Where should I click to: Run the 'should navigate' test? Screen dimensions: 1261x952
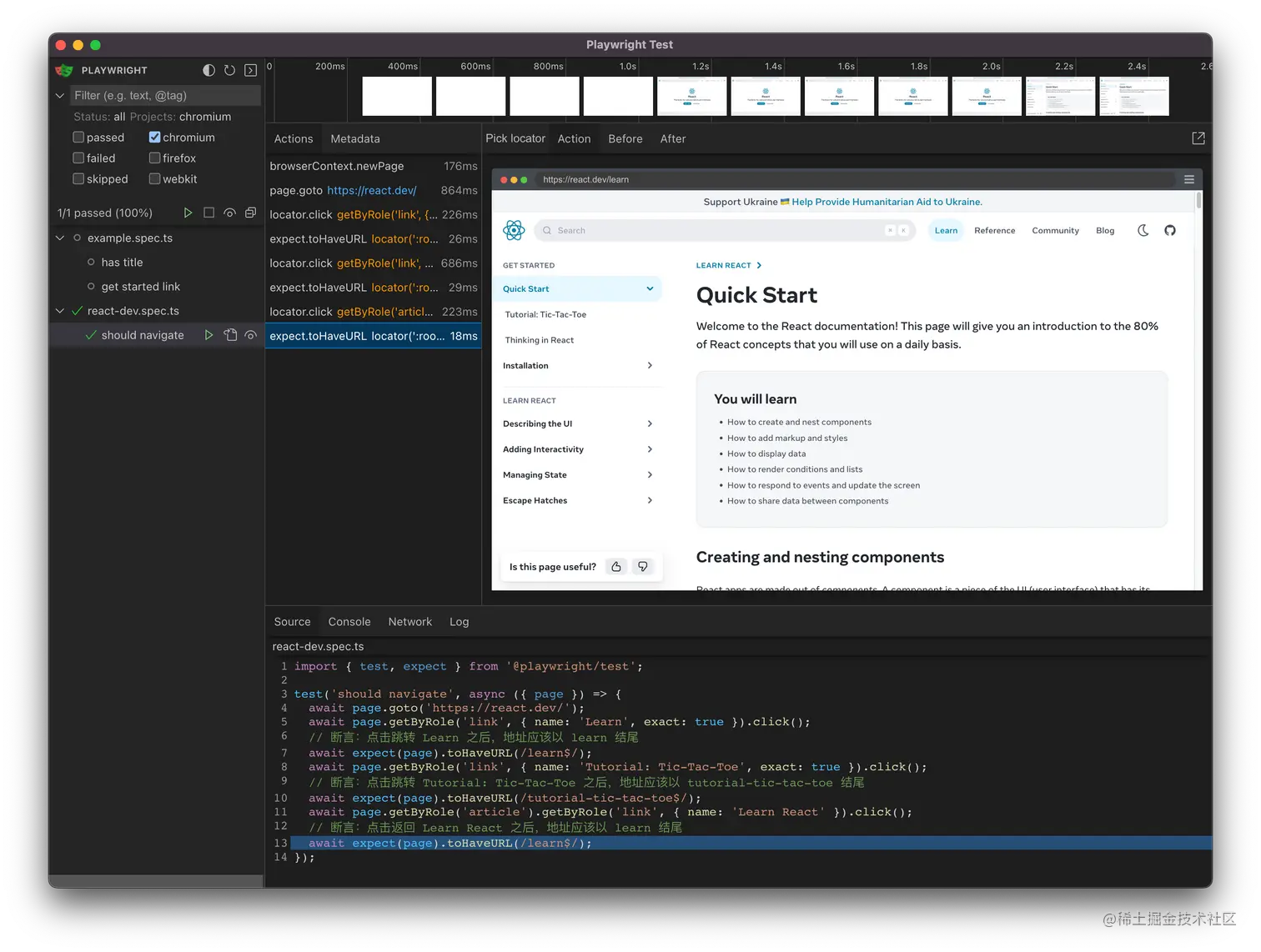click(x=208, y=335)
